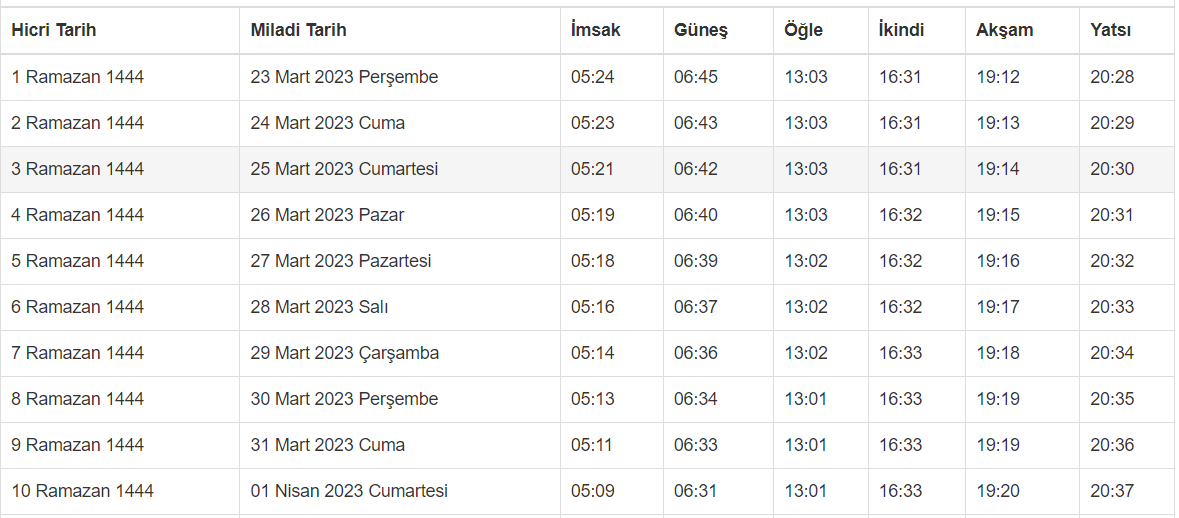Select the 29 Mart 2023 Çarşamba cell
This screenshot has height=518, width=1179.
tap(344, 353)
